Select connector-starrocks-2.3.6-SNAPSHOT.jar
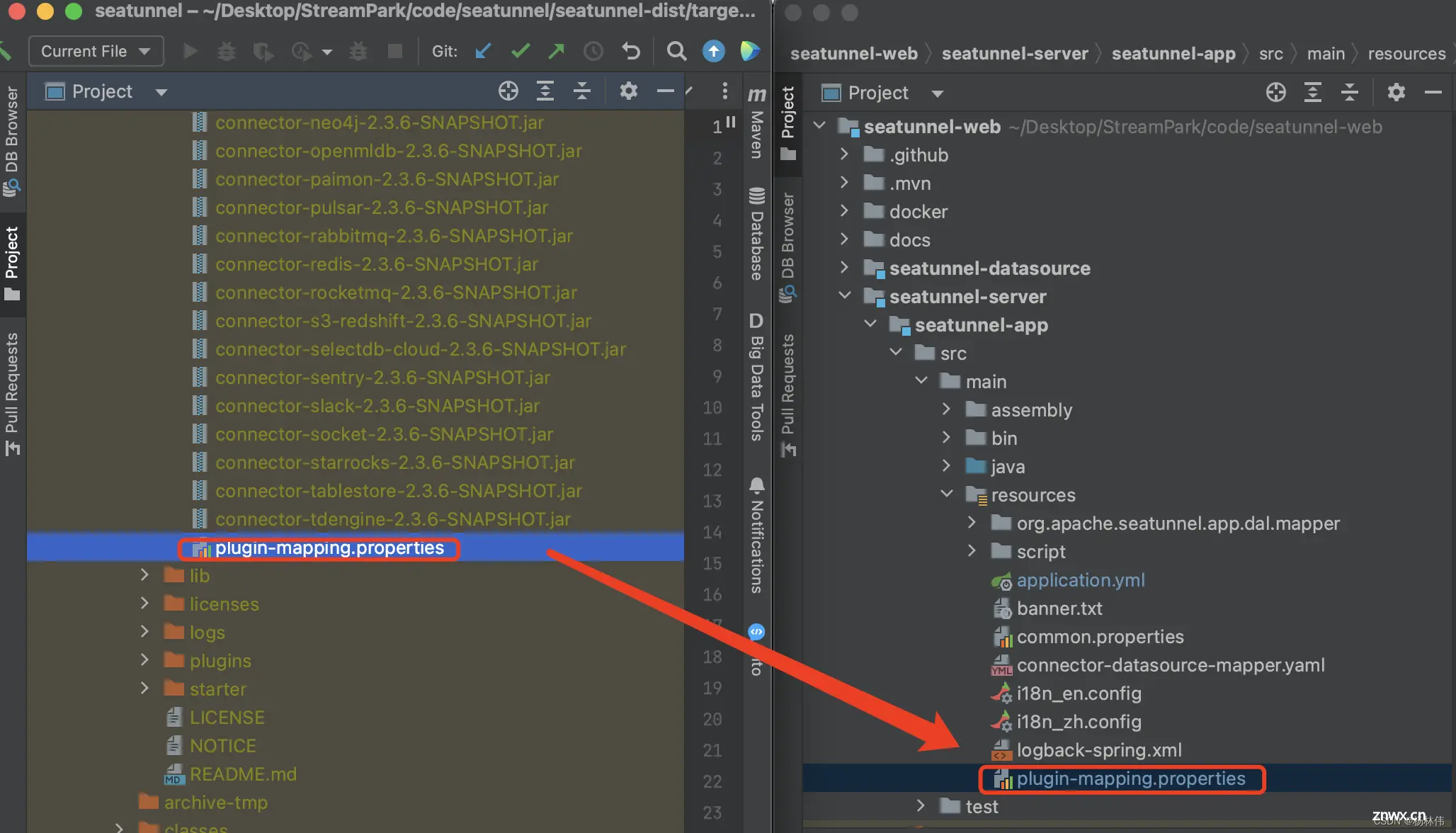Image resolution: width=1456 pixels, height=833 pixels. point(395,463)
